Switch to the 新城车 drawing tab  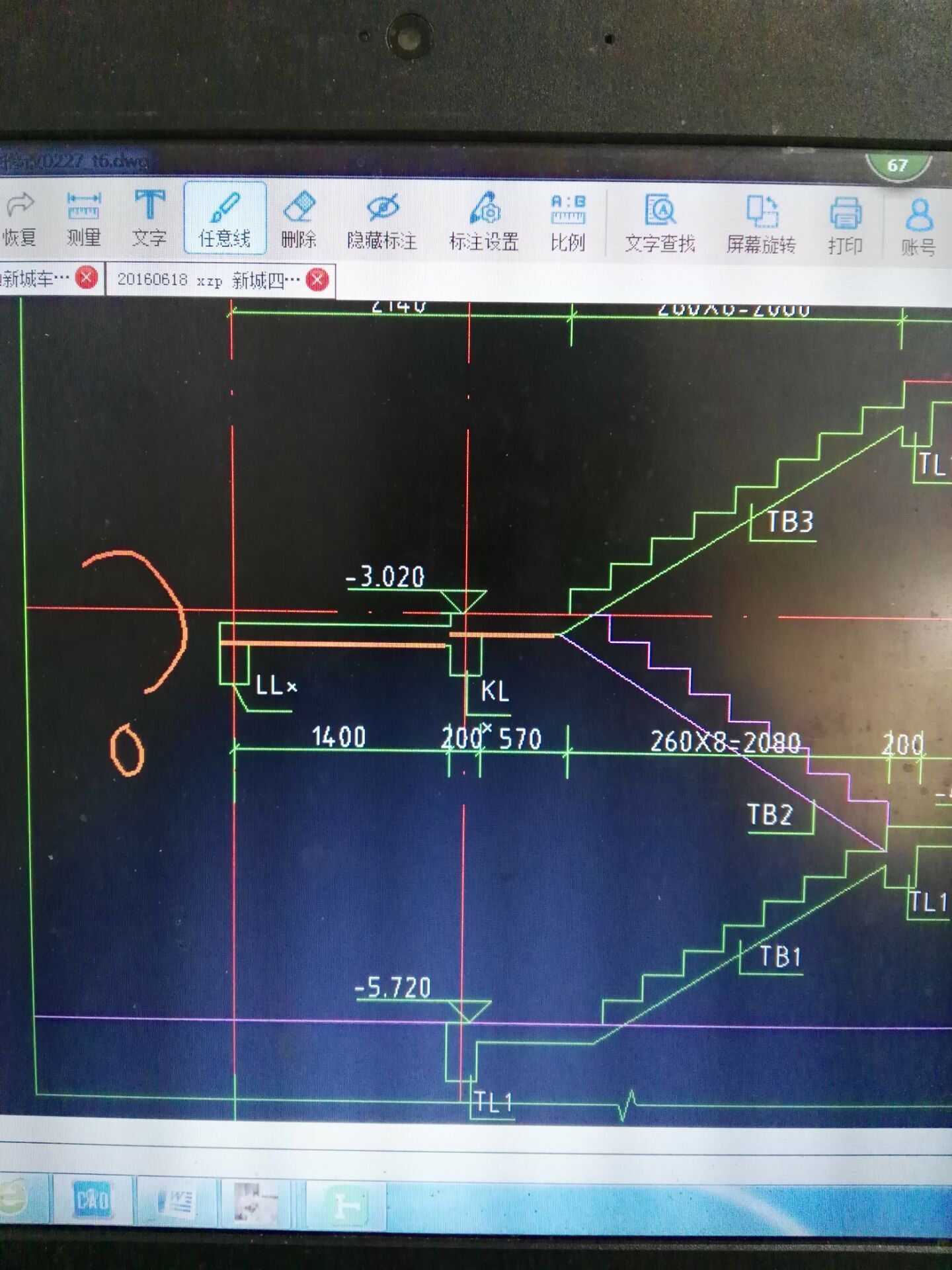point(36,278)
